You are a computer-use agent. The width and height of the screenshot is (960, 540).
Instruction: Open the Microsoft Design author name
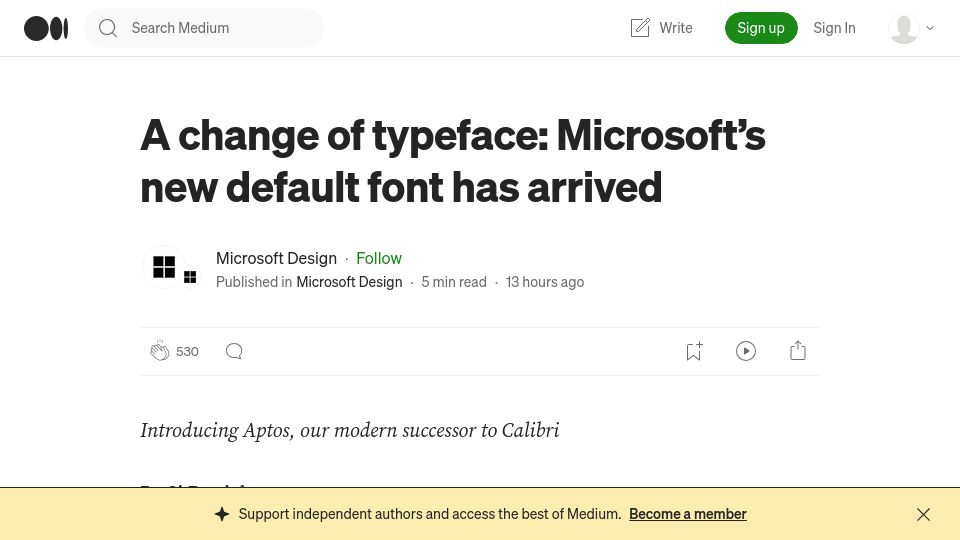pyautogui.click(x=276, y=258)
